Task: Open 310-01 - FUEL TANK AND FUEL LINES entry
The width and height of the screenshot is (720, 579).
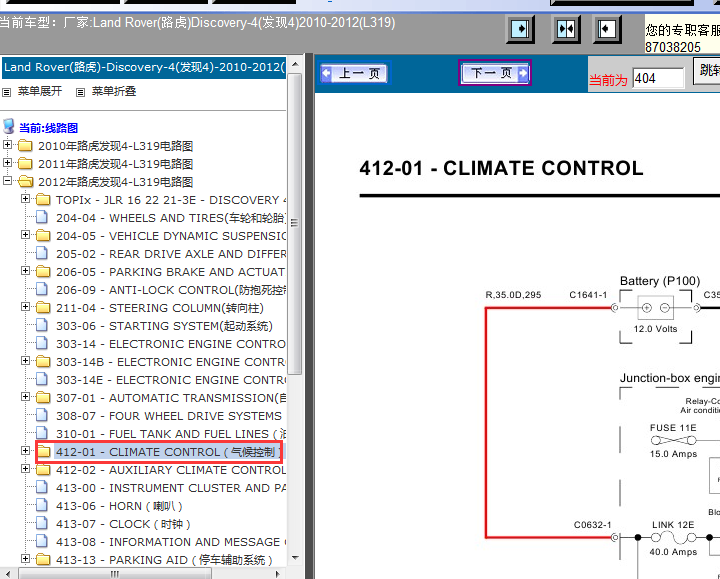Action: [170, 434]
